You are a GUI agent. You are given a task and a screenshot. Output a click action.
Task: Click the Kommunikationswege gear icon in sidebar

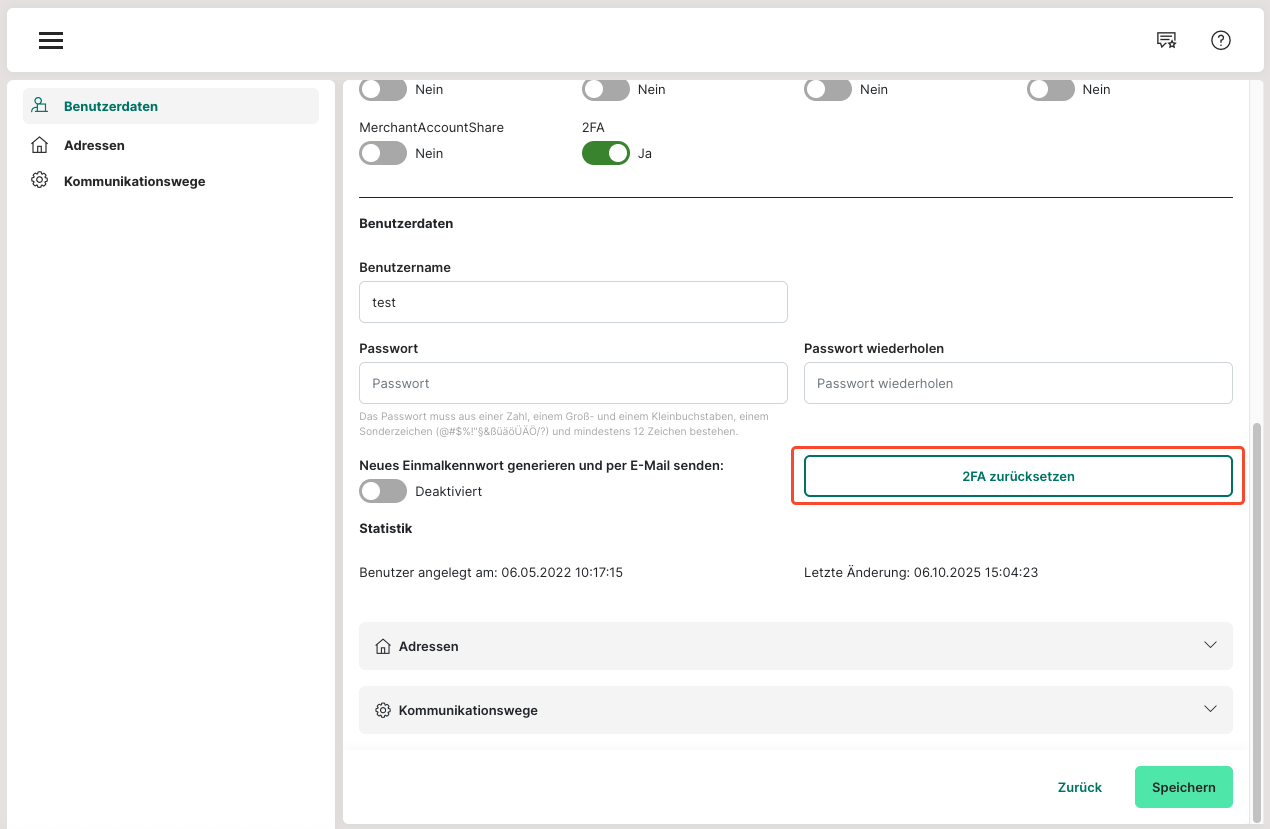pos(40,181)
